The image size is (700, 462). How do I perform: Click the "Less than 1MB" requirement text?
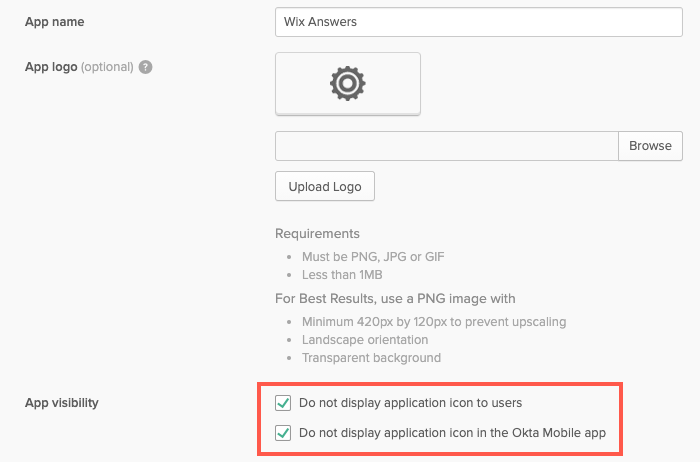coord(342,275)
